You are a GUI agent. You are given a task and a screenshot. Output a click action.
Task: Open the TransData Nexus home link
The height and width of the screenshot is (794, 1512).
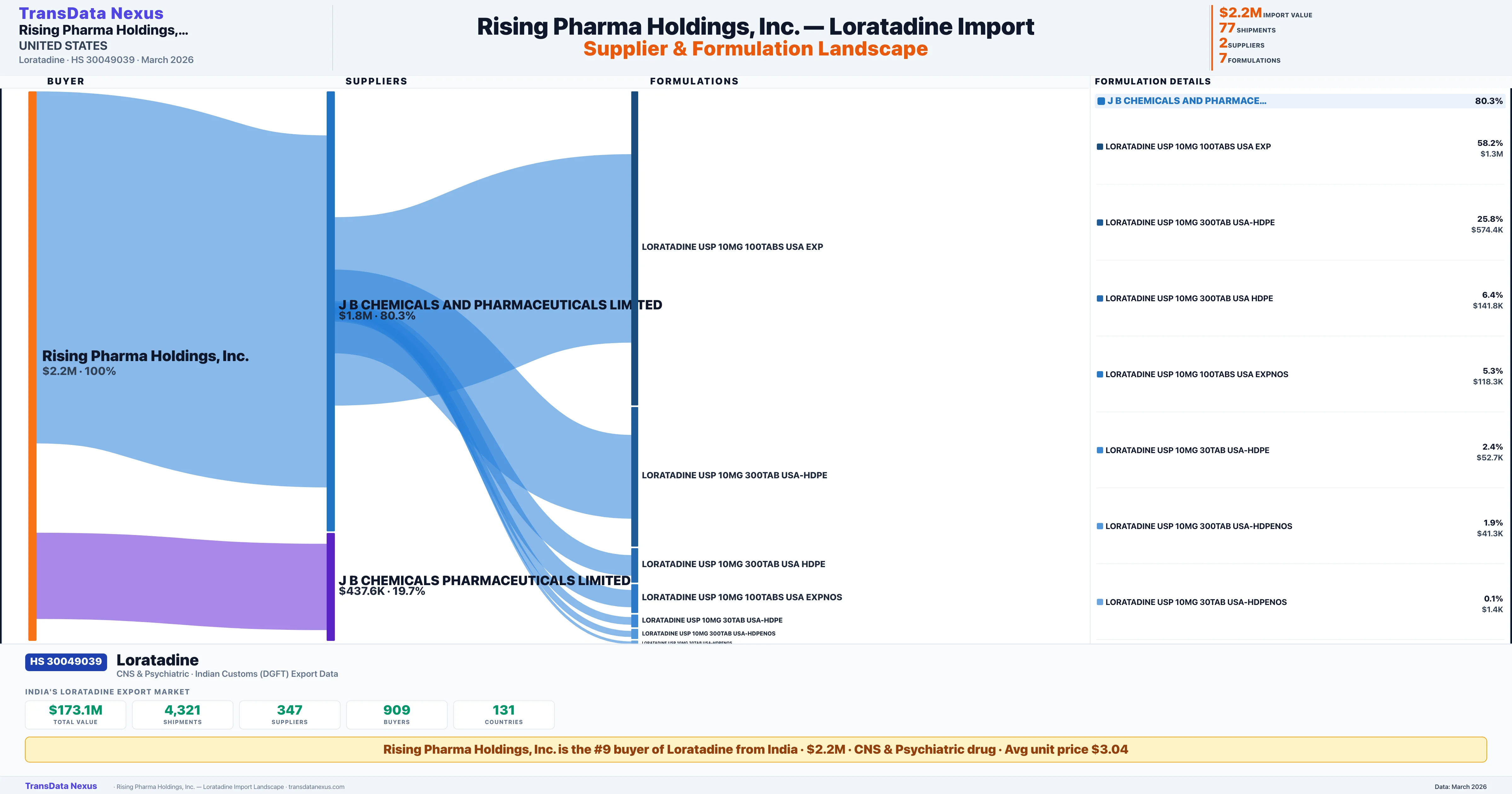(91, 12)
